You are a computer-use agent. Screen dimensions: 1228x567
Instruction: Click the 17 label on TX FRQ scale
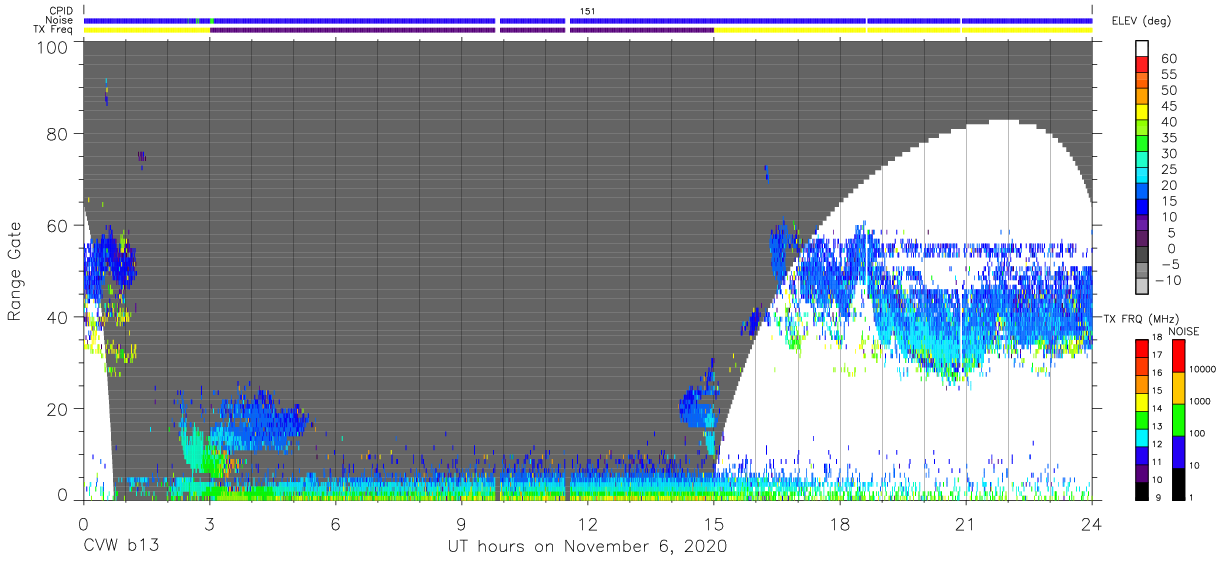1157,356
